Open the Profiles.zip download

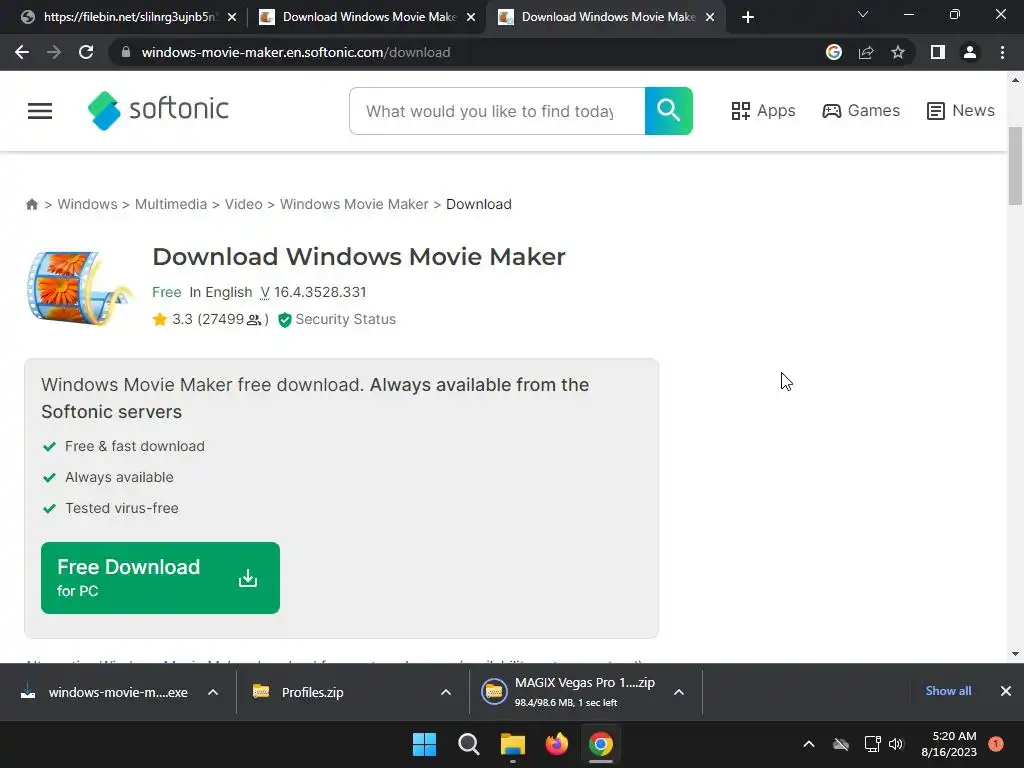click(299, 692)
